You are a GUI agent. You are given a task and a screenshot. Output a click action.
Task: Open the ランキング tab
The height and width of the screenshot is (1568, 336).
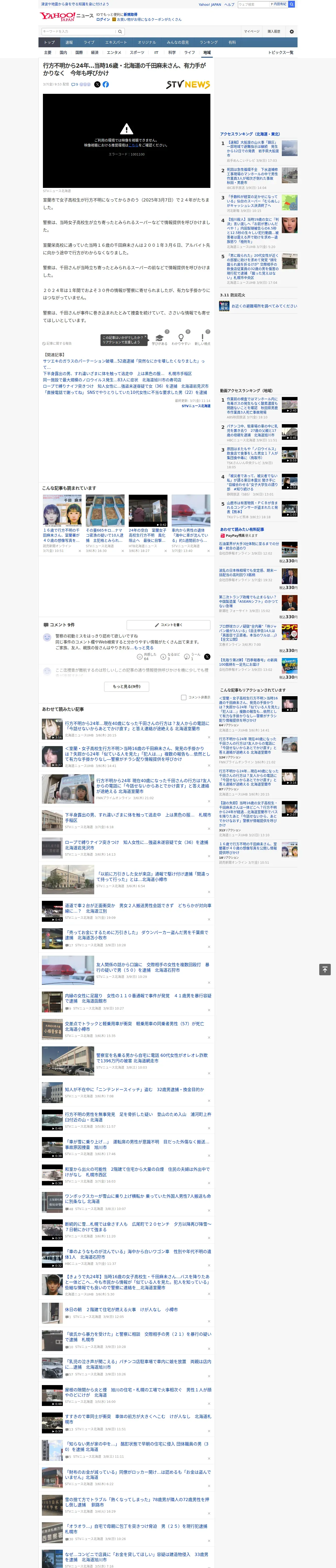pyautogui.click(x=209, y=42)
